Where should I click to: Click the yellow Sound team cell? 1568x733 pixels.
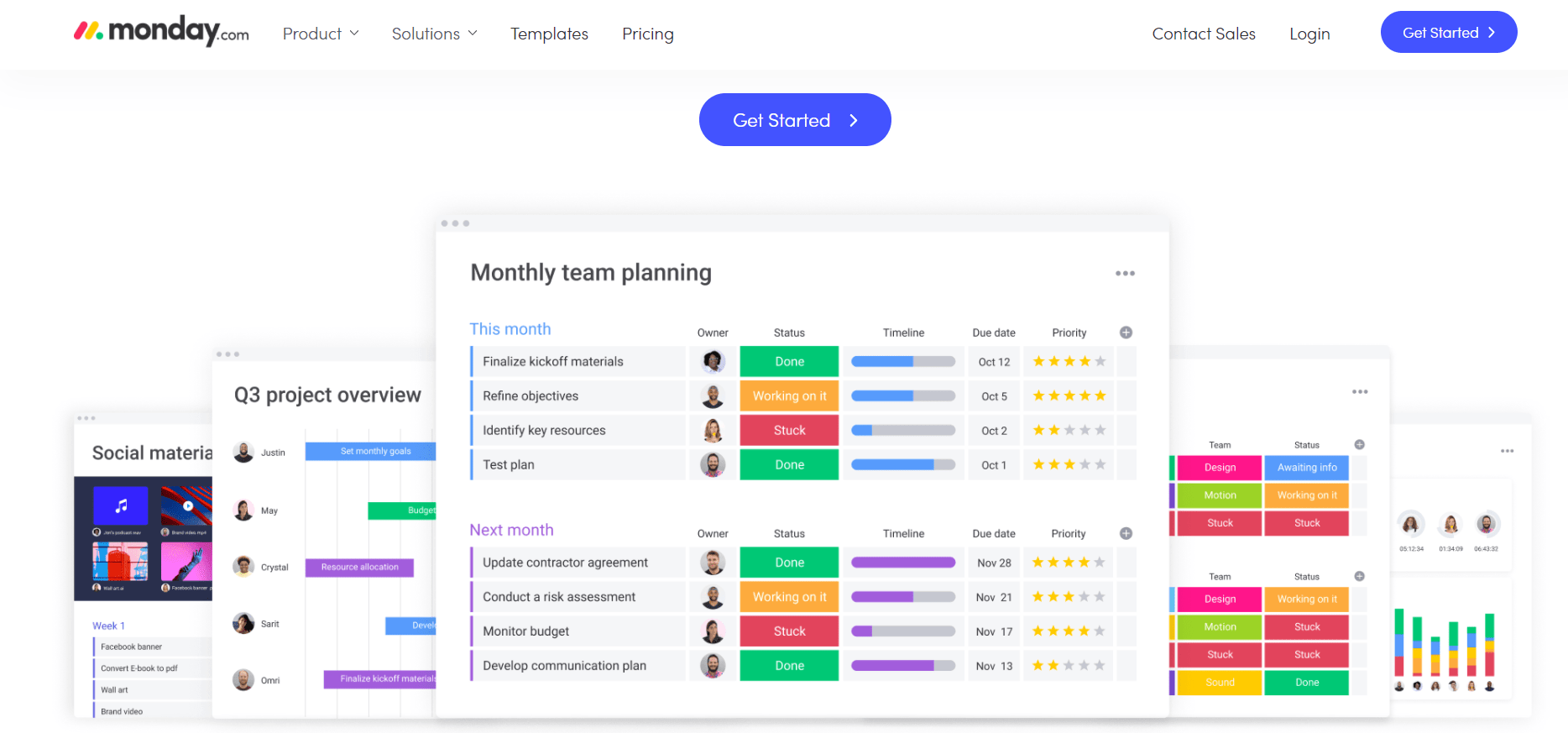click(1220, 683)
